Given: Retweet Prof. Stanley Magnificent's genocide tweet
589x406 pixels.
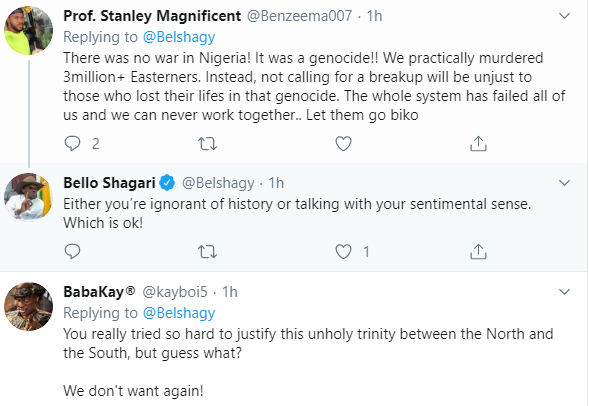Looking at the screenshot, I should [207, 143].
